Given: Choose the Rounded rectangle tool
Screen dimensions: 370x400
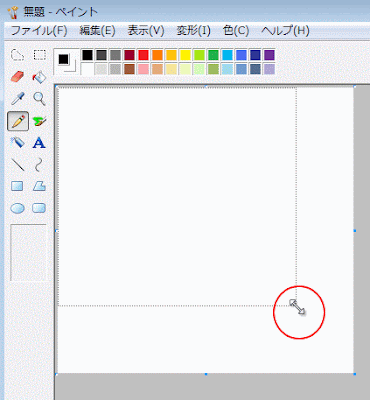Looking at the screenshot, I should coord(39,208).
